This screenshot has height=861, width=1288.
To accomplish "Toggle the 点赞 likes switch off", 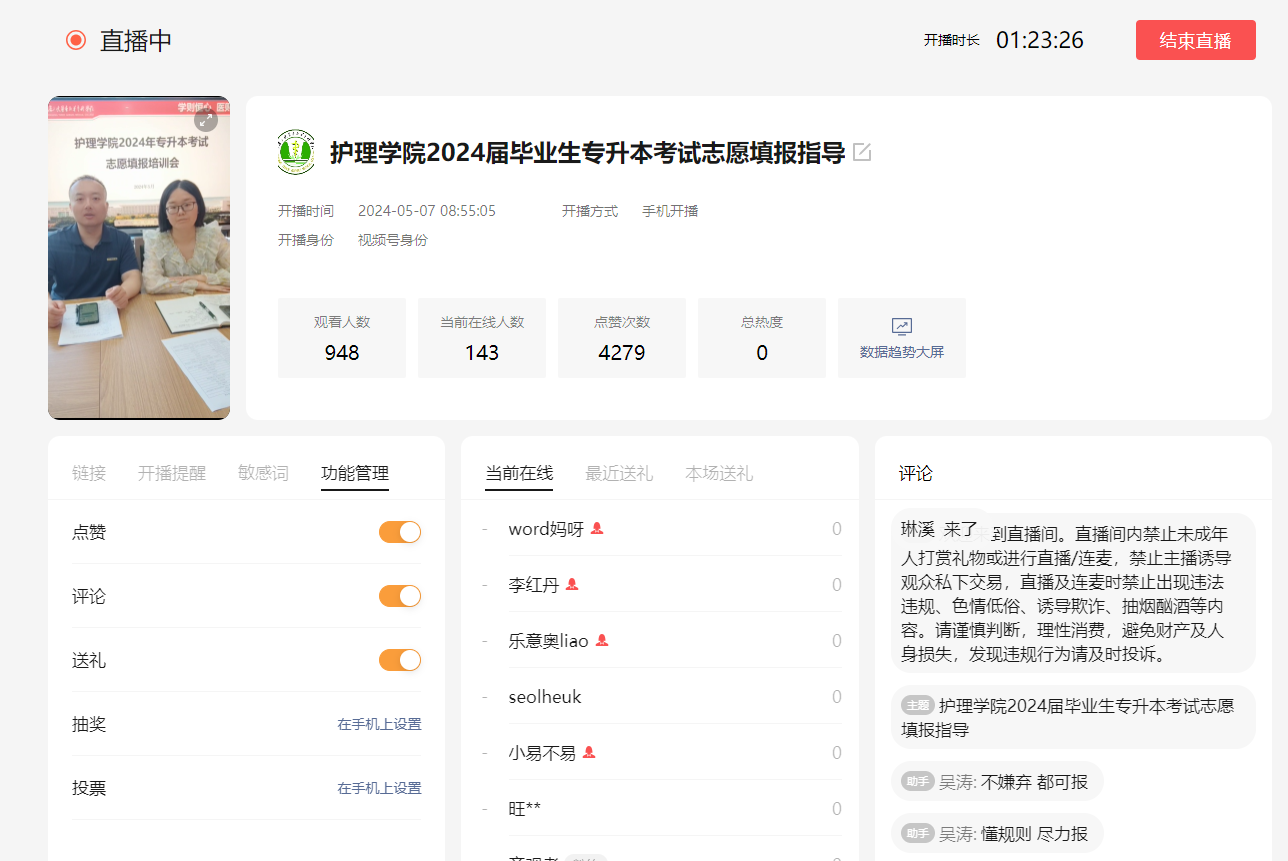I will (x=400, y=532).
